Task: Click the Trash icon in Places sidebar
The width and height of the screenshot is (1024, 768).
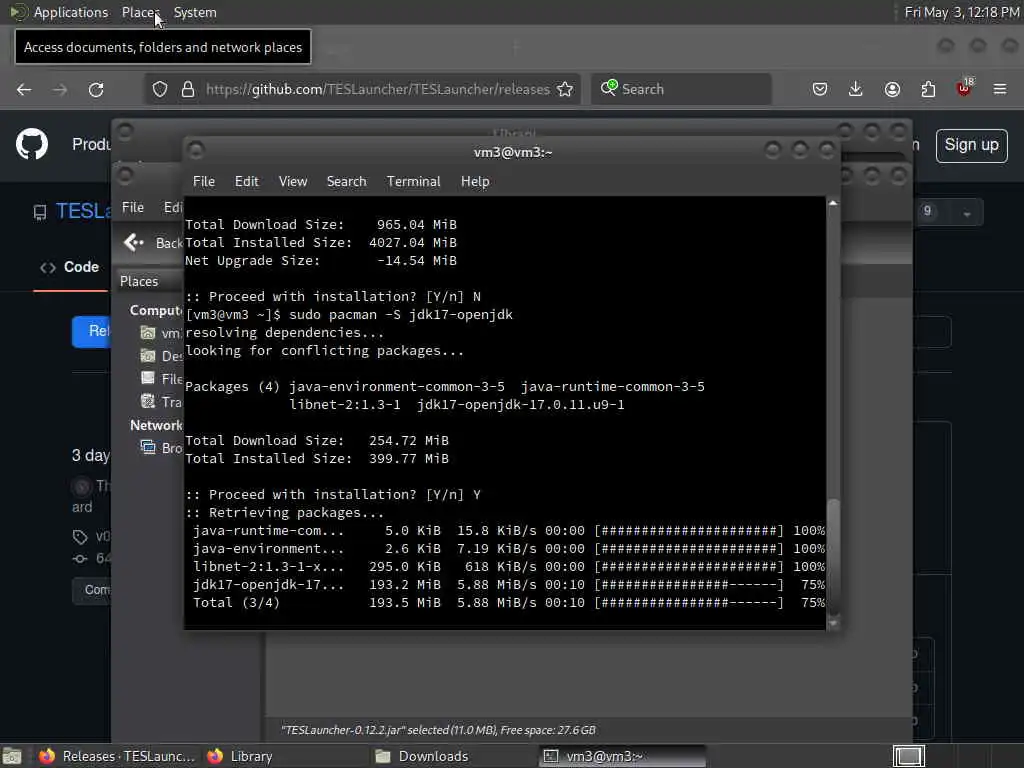Action: click(148, 401)
